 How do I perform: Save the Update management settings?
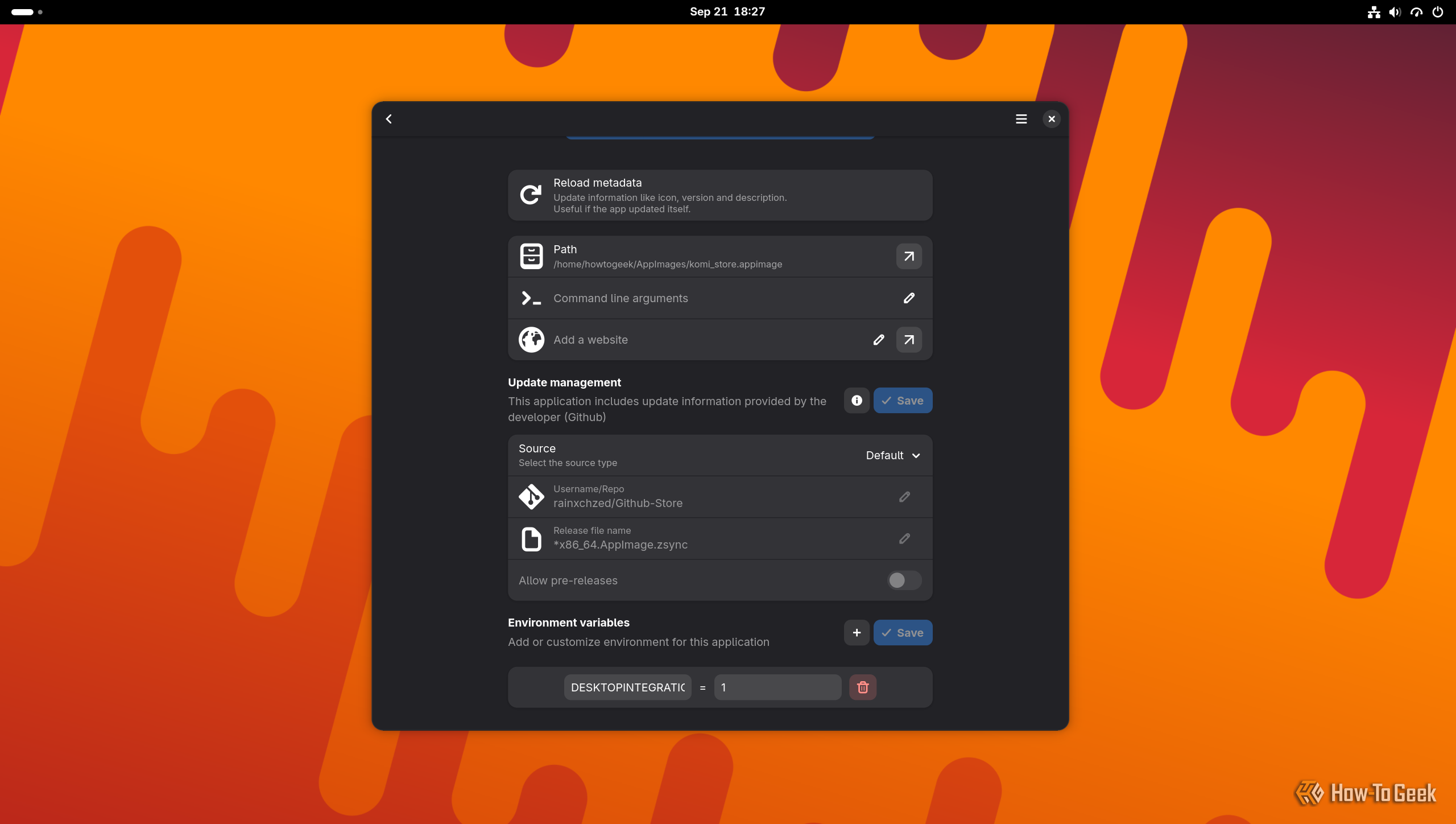click(x=903, y=401)
